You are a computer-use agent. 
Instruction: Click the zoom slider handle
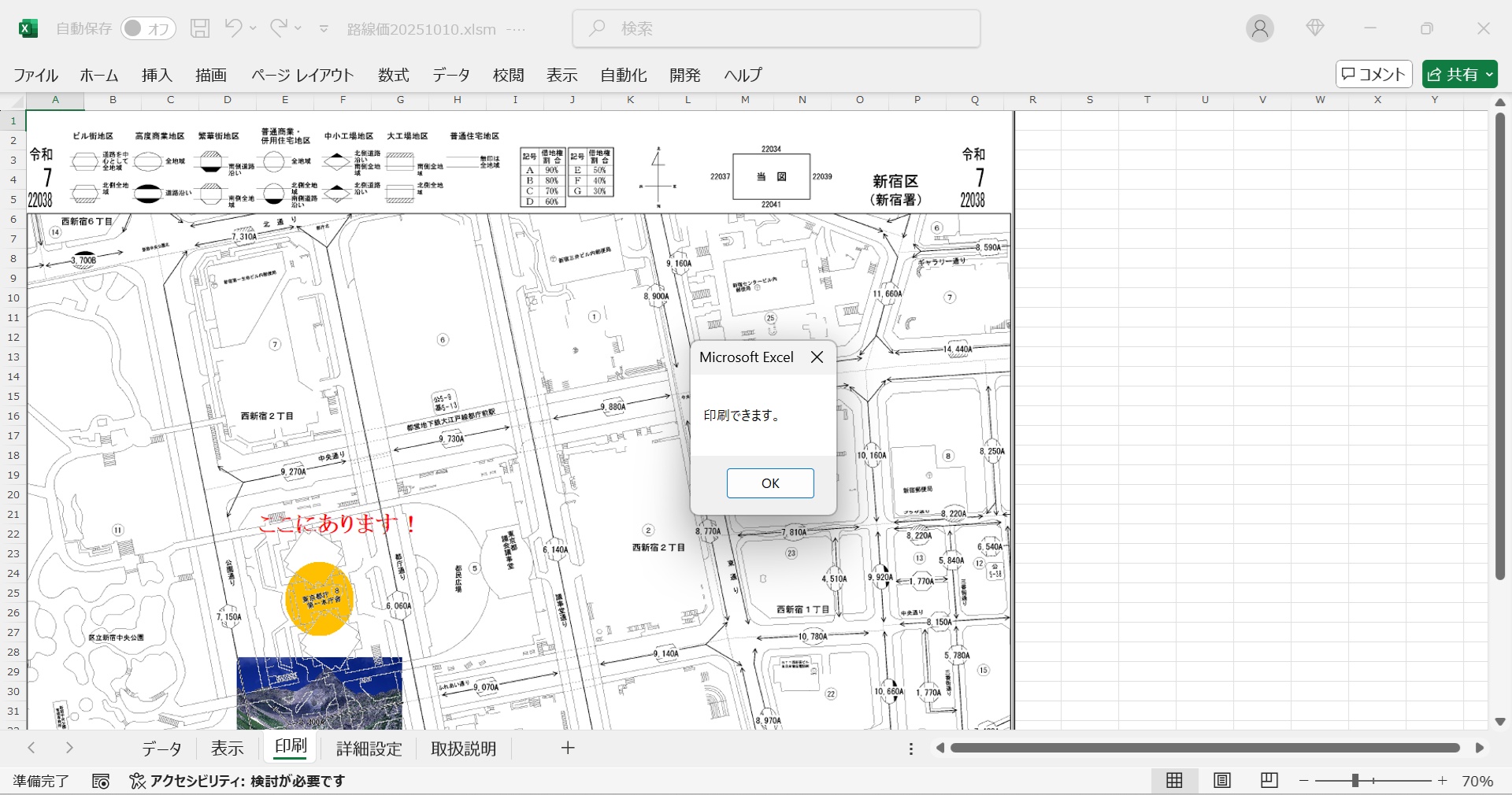click(1355, 780)
